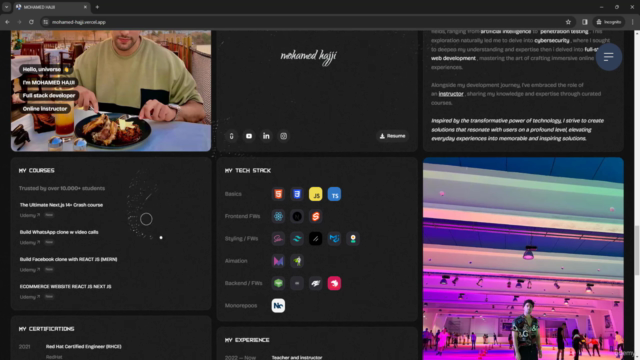
Task: Click first social icon left of YouTube
Action: (x=231, y=136)
